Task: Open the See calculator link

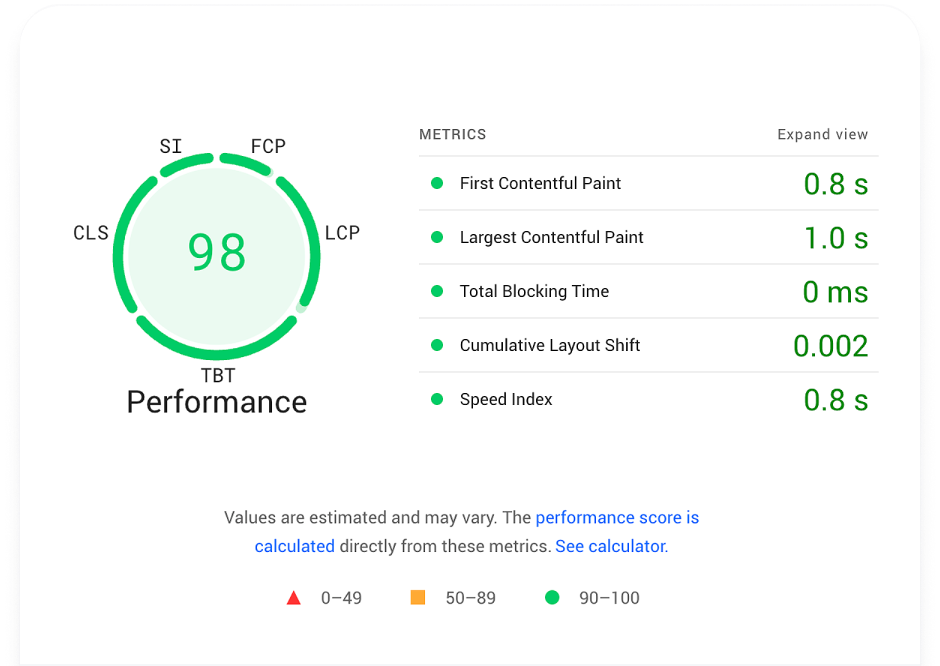Action: [x=610, y=546]
